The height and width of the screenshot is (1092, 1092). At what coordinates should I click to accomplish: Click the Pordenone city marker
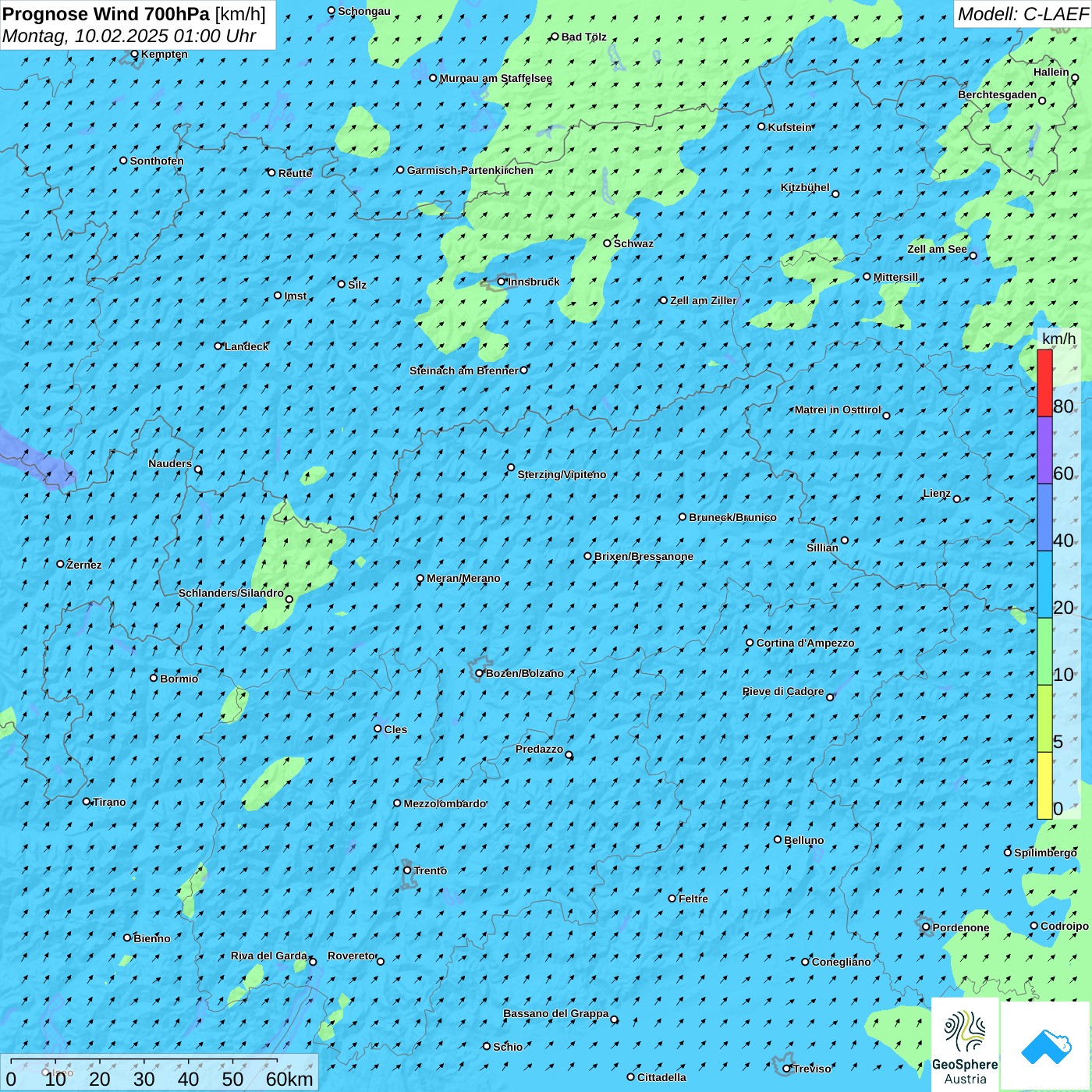[926, 927]
